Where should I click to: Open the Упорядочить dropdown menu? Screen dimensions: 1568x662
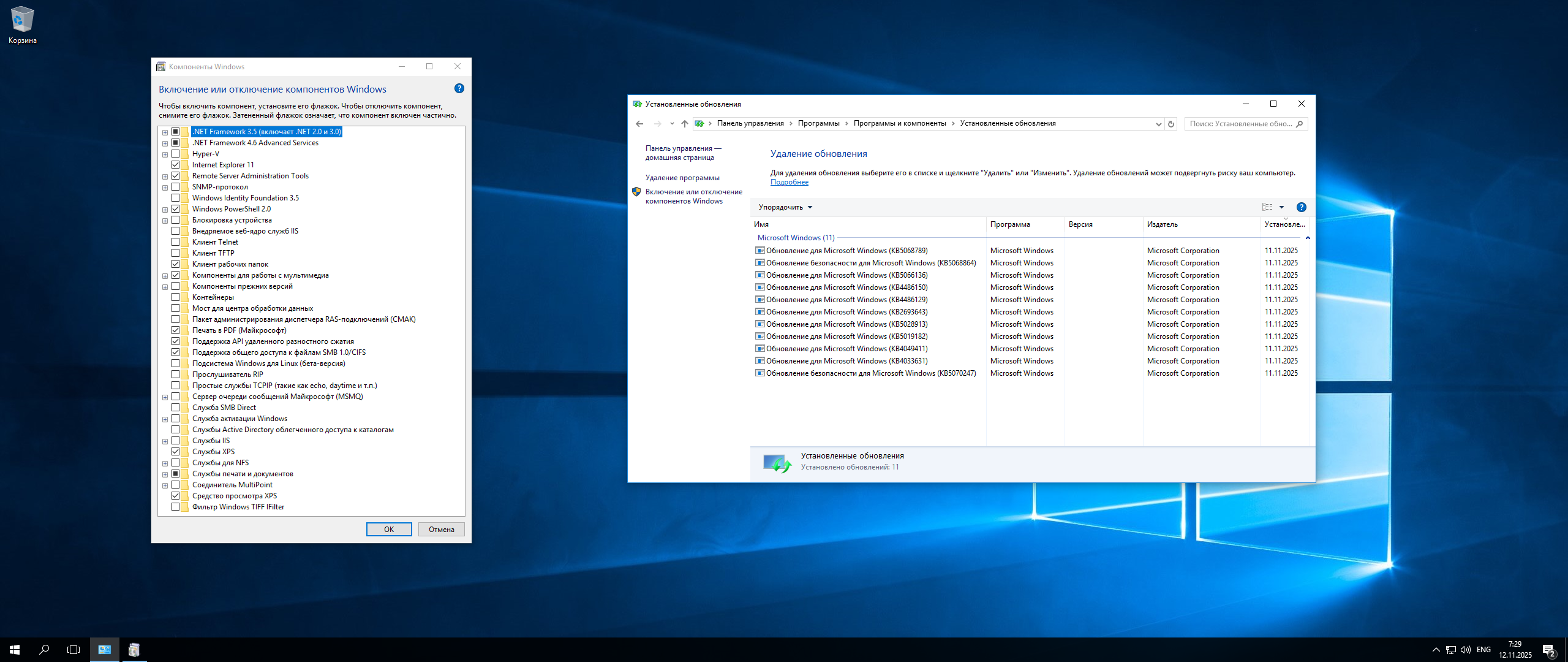[785, 207]
